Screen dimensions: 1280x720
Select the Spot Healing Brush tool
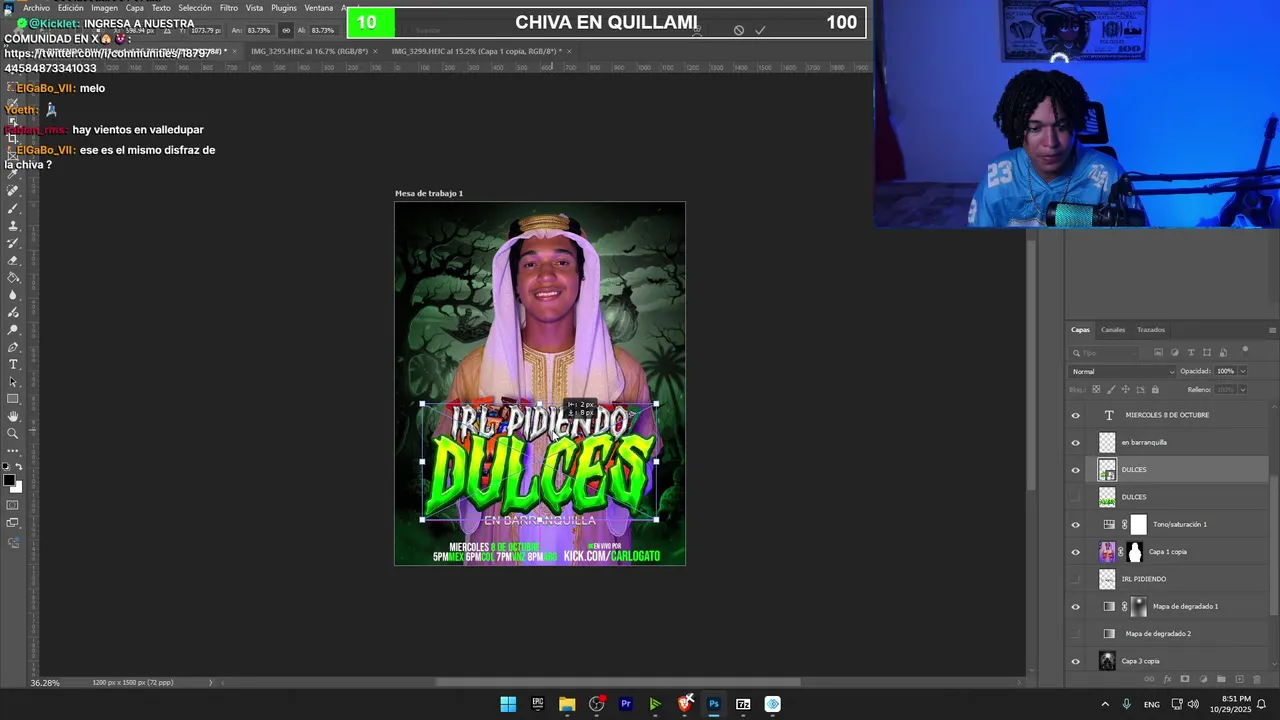click(x=13, y=191)
